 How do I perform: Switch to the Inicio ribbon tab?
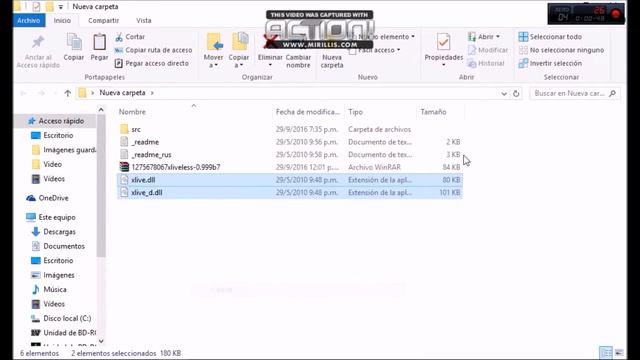coord(62,20)
